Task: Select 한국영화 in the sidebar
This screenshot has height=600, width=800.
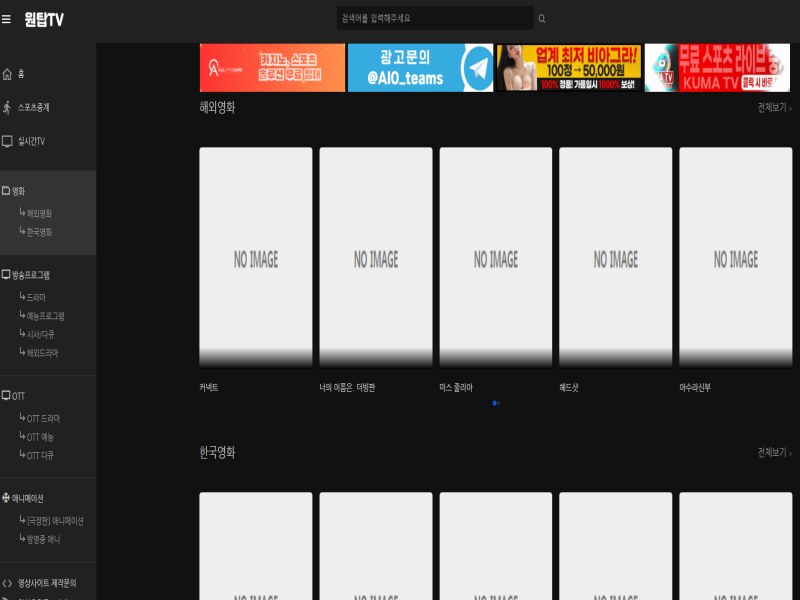Action: (x=39, y=232)
